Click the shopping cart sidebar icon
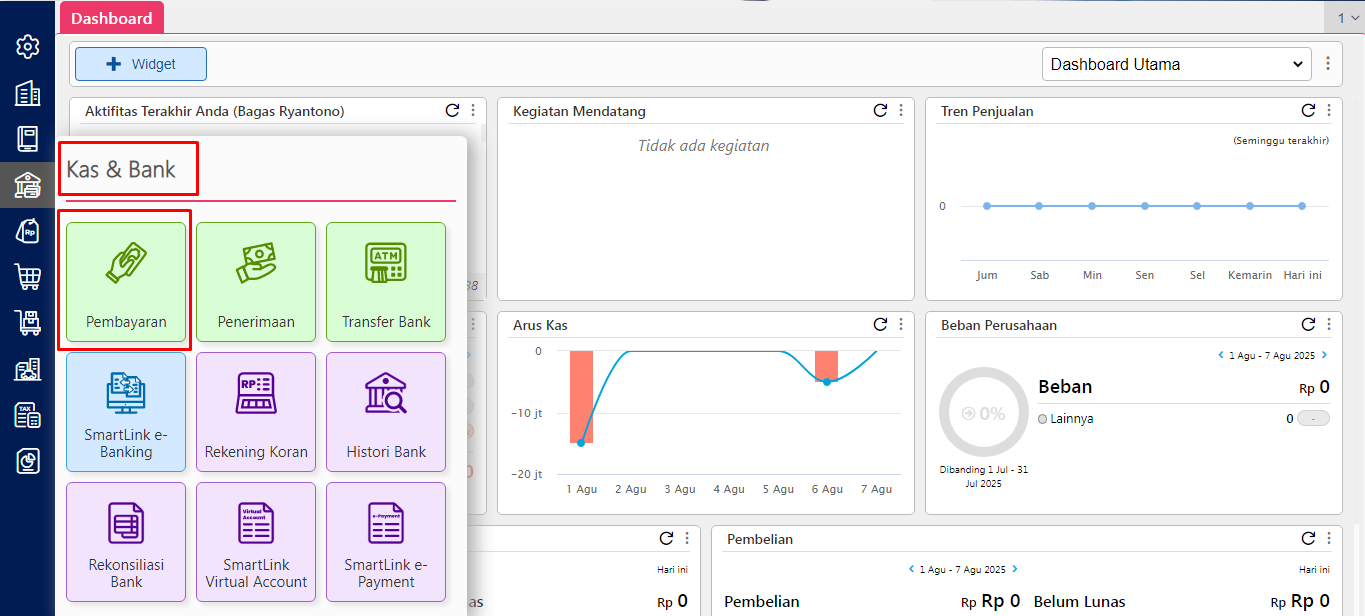This screenshot has height=616, width=1365. tap(28, 276)
